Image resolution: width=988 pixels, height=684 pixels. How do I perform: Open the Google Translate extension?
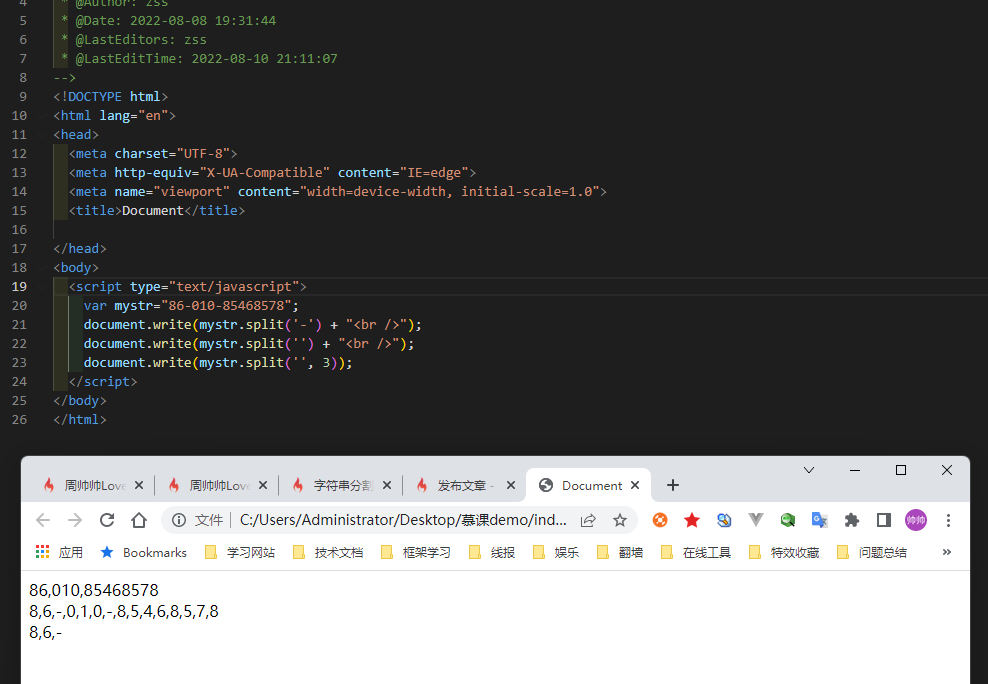click(x=820, y=520)
